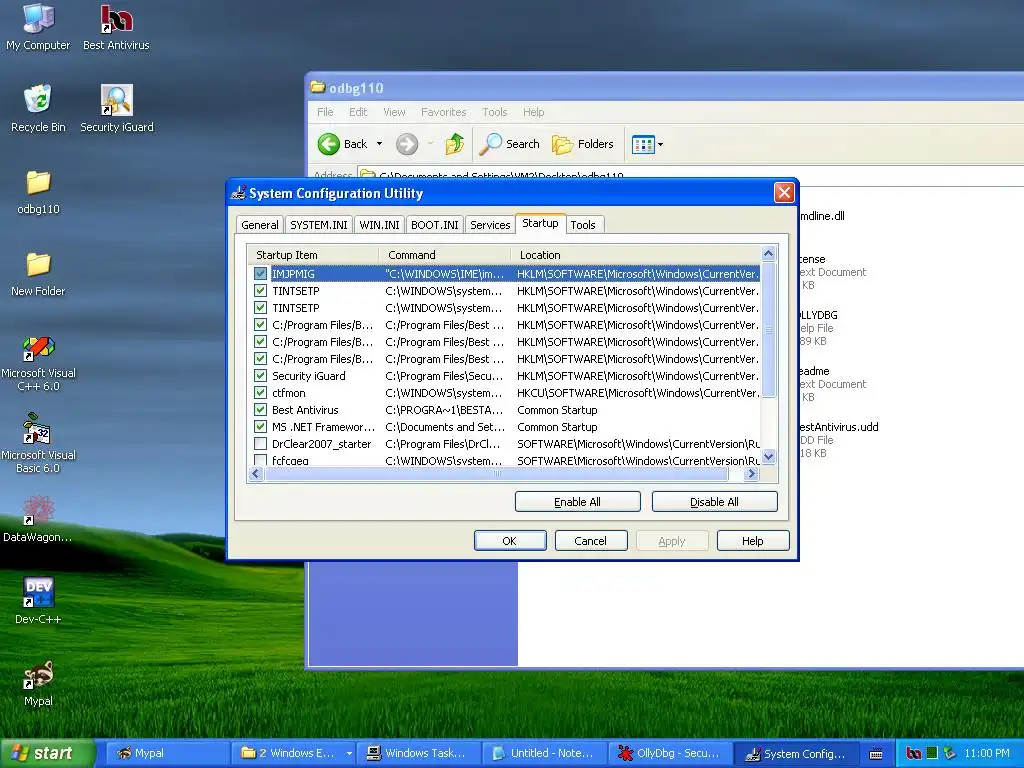Sort by the Command column header
This screenshot has width=1024, height=768.
444,255
